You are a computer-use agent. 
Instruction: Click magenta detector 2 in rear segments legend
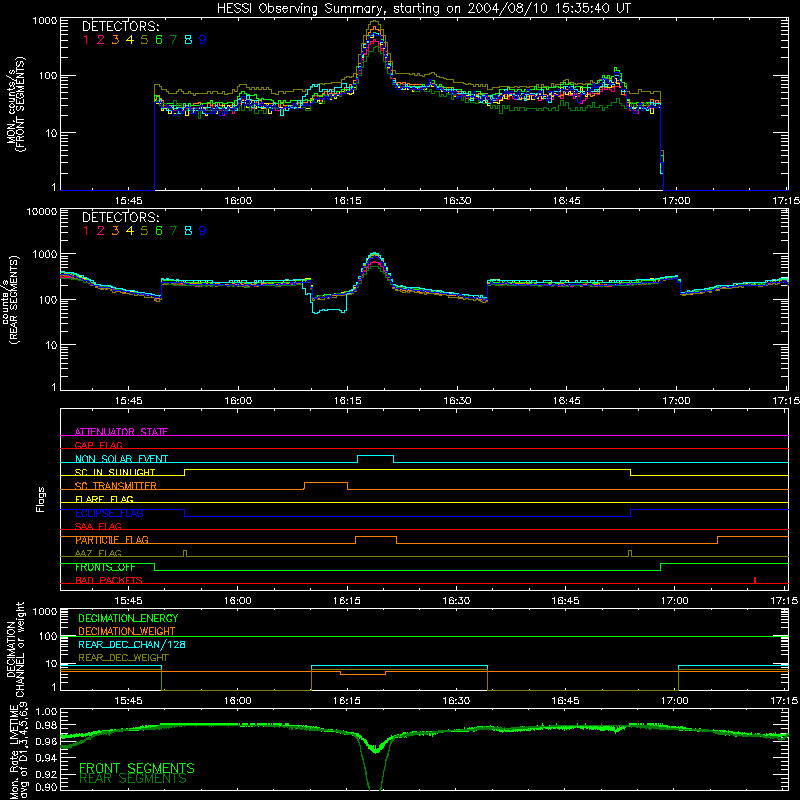[101, 231]
